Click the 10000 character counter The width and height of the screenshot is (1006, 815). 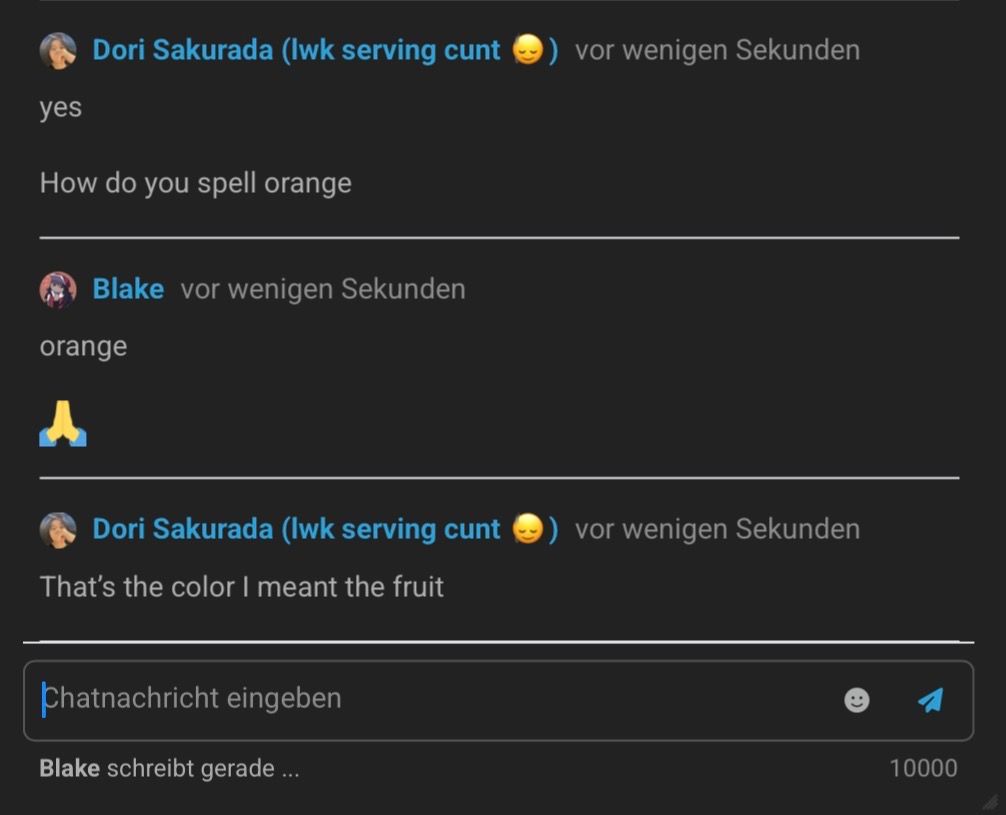(923, 769)
